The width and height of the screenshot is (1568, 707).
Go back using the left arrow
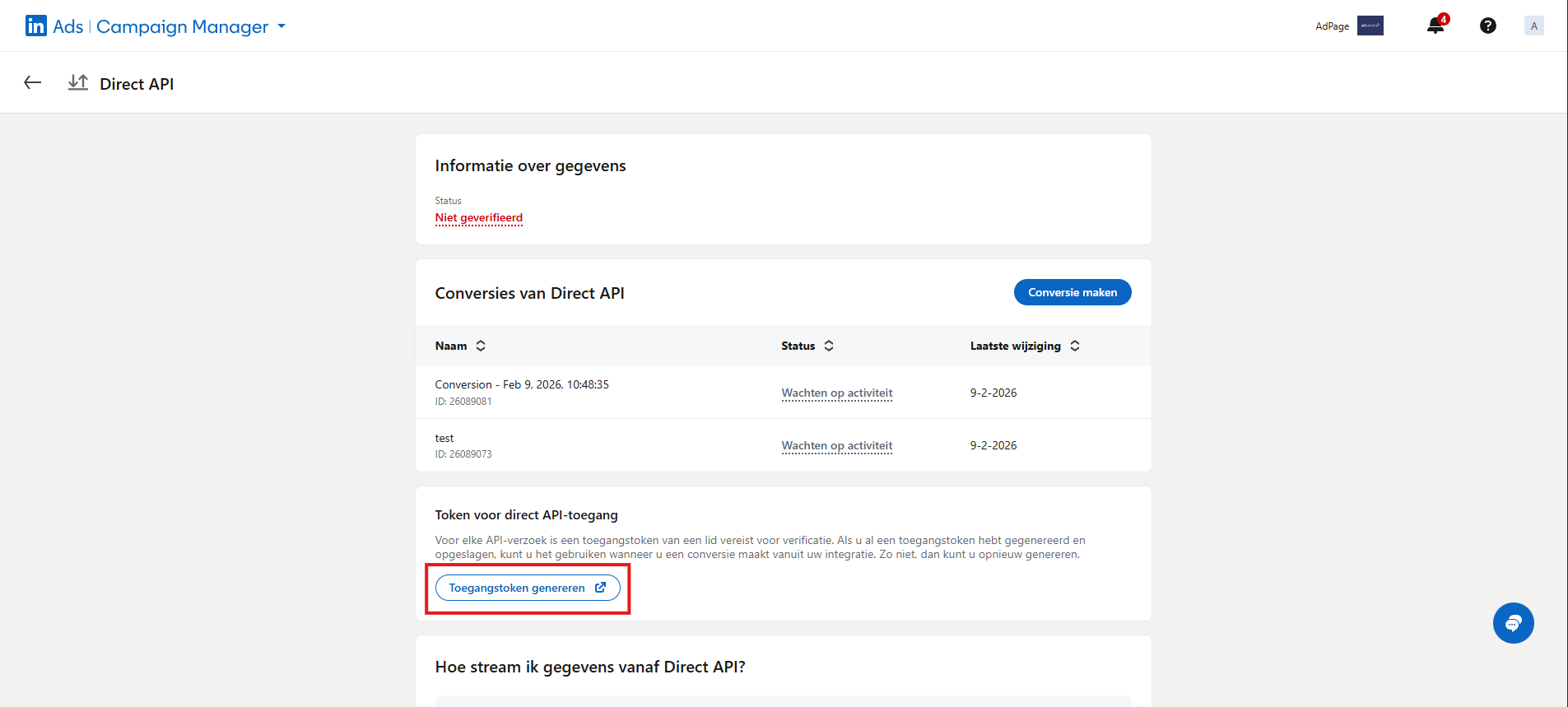tap(33, 82)
